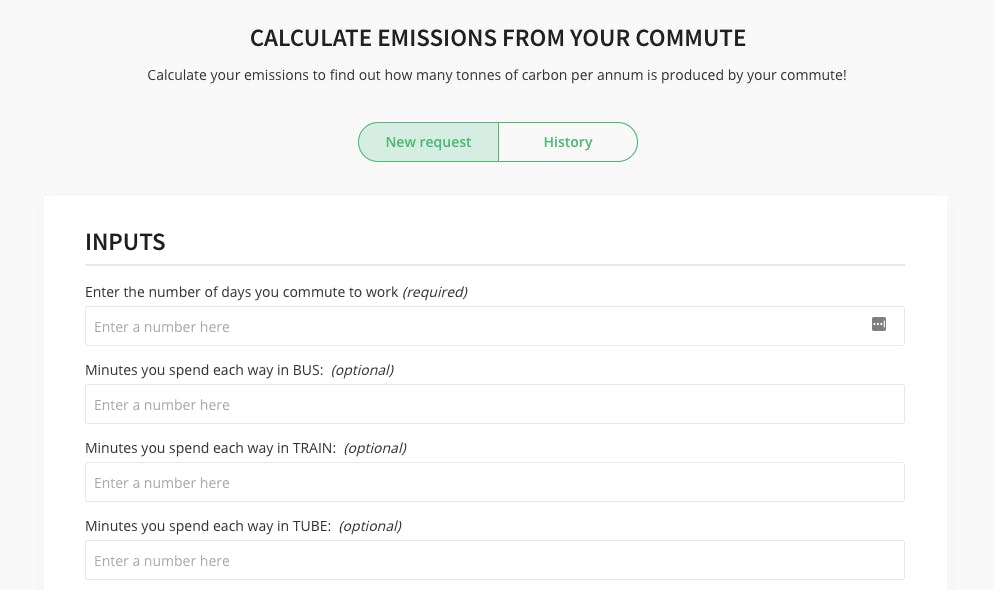Click the INPUTS section heading
The image size is (994, 590).
point(125,242)
